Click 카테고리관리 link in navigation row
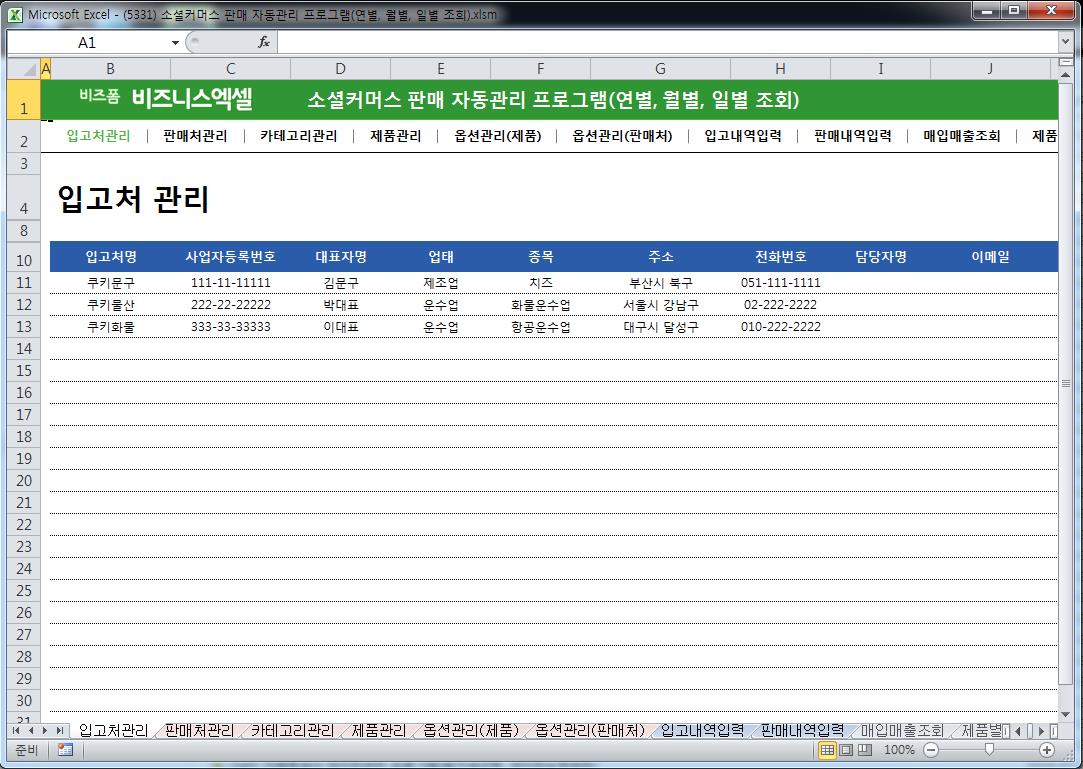The height and width of the screenshot is (769, 1083). coord(299,135)
